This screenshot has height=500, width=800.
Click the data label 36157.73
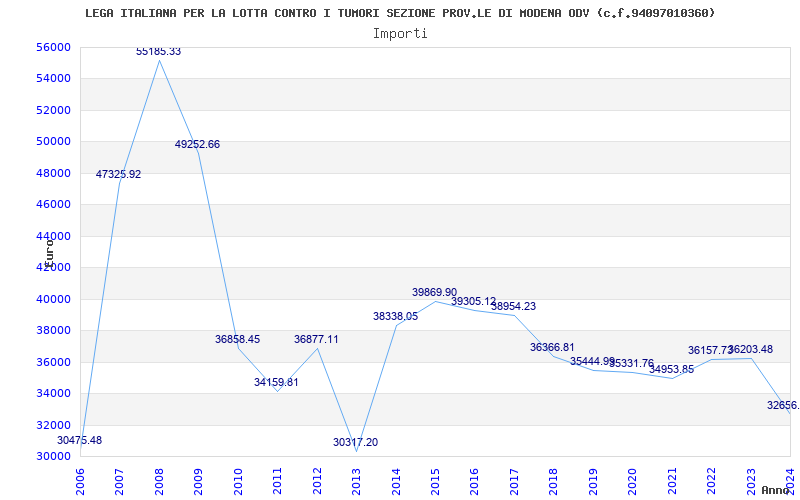pyautogui.click(x=710, y=351)
